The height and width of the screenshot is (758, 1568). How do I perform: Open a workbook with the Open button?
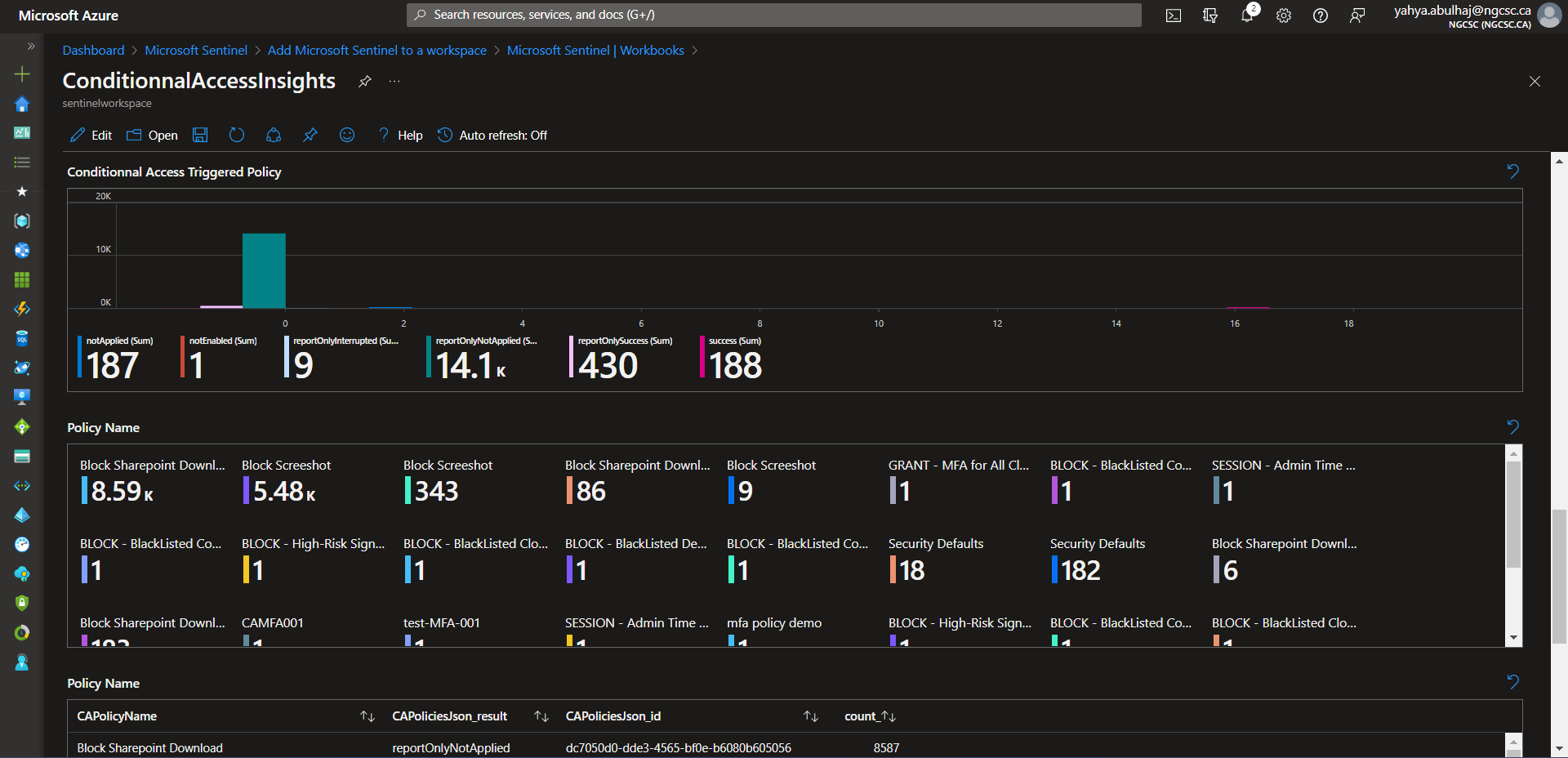[152, 136]
